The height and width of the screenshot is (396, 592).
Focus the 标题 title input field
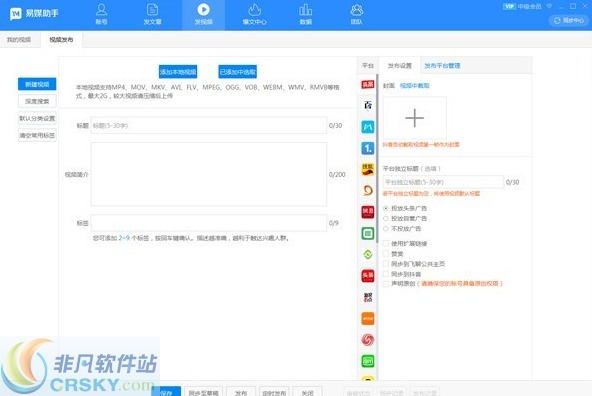pyautogui.click(x=208, y=126)
